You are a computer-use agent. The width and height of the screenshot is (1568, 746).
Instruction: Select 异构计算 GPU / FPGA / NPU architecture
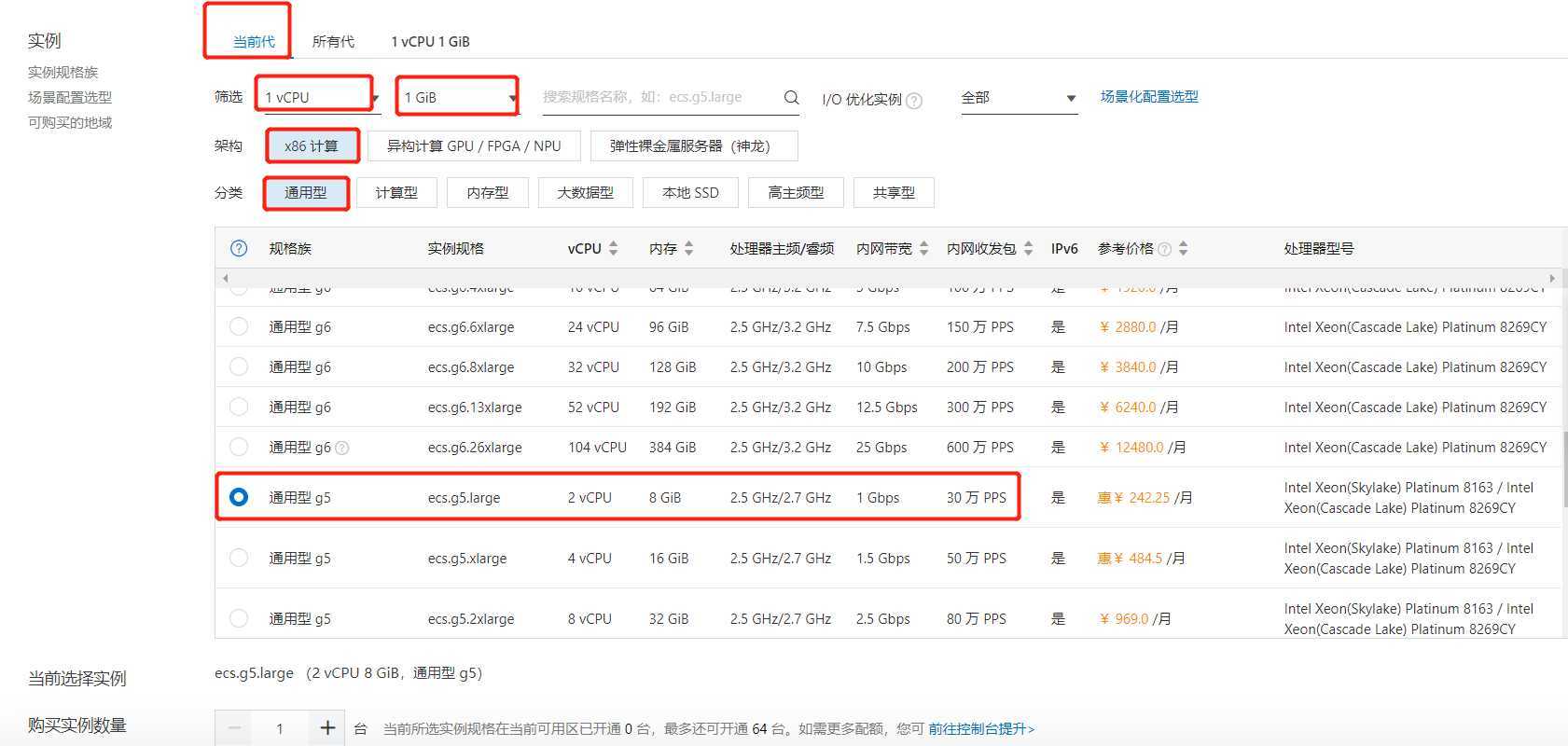click(474, 146)
